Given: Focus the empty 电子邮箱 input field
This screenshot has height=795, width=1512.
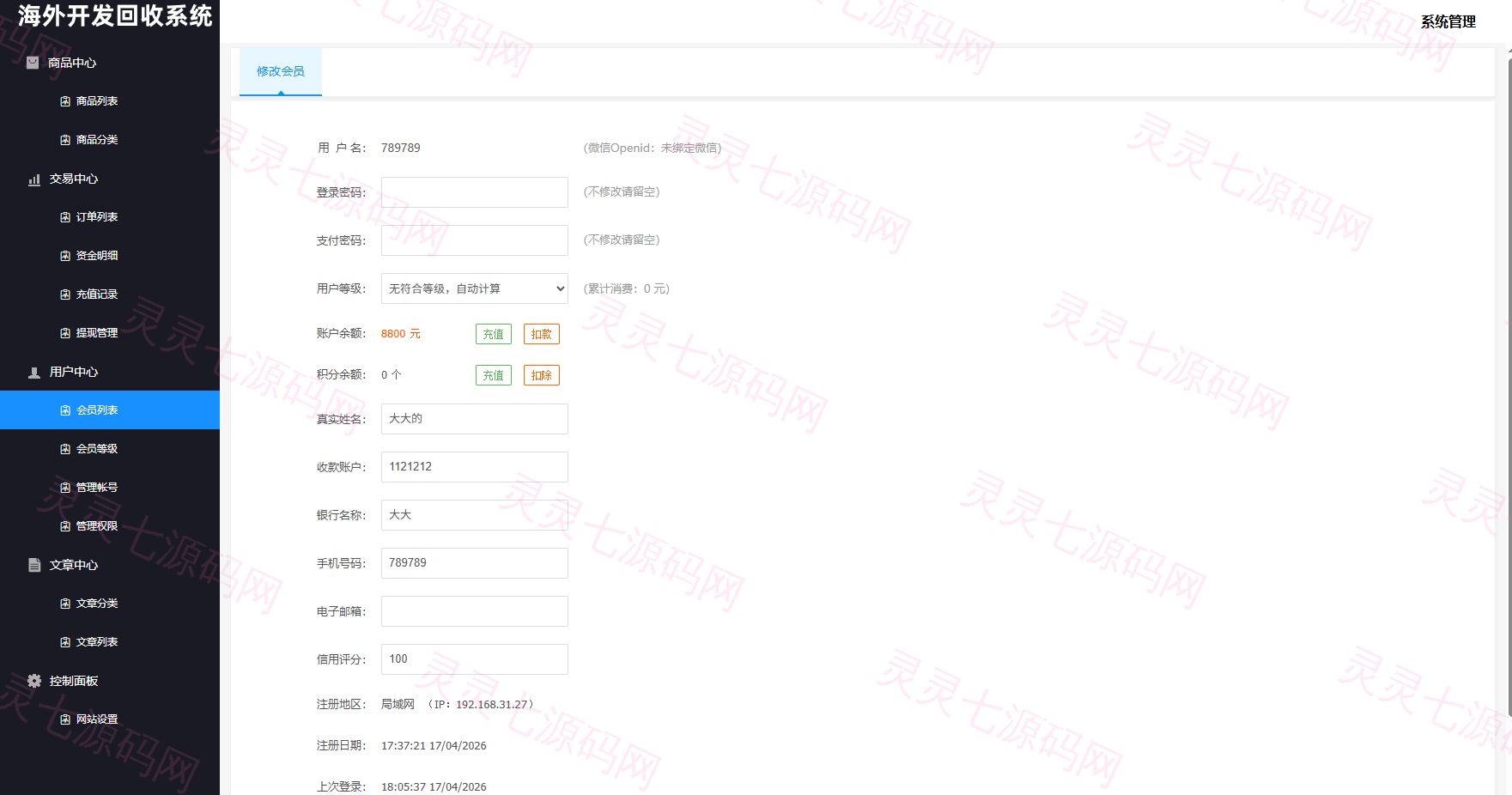Looking at the screenshot, I should [475, 611].
